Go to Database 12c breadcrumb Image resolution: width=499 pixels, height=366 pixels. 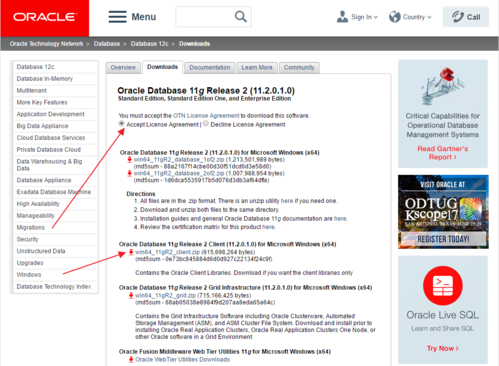[150, 44]
